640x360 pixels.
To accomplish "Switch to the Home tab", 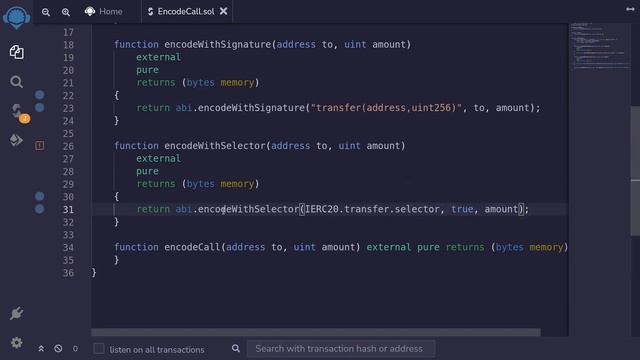I will (104, 11).
